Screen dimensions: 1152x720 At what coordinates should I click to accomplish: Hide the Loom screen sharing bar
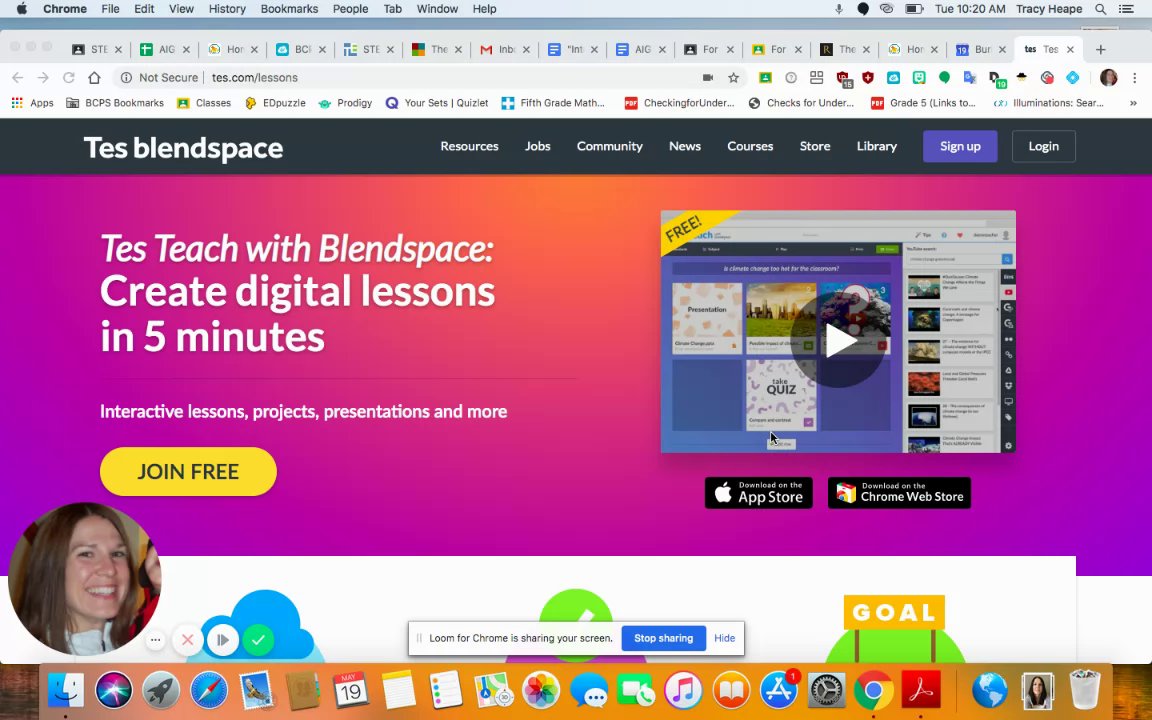(724, 638)
